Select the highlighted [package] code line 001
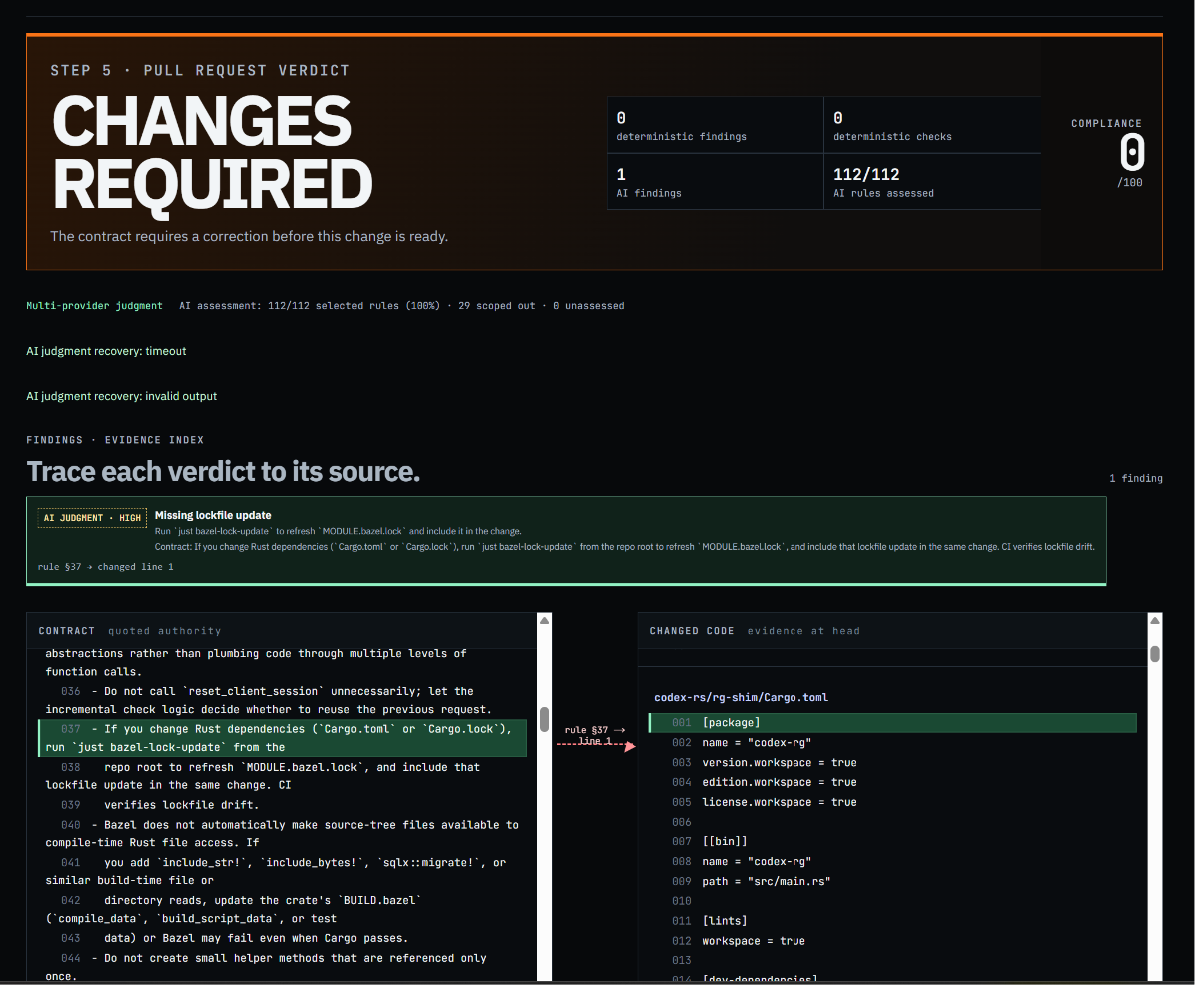Viewport: 1195px width, 985px height. [x=892, y=723]
